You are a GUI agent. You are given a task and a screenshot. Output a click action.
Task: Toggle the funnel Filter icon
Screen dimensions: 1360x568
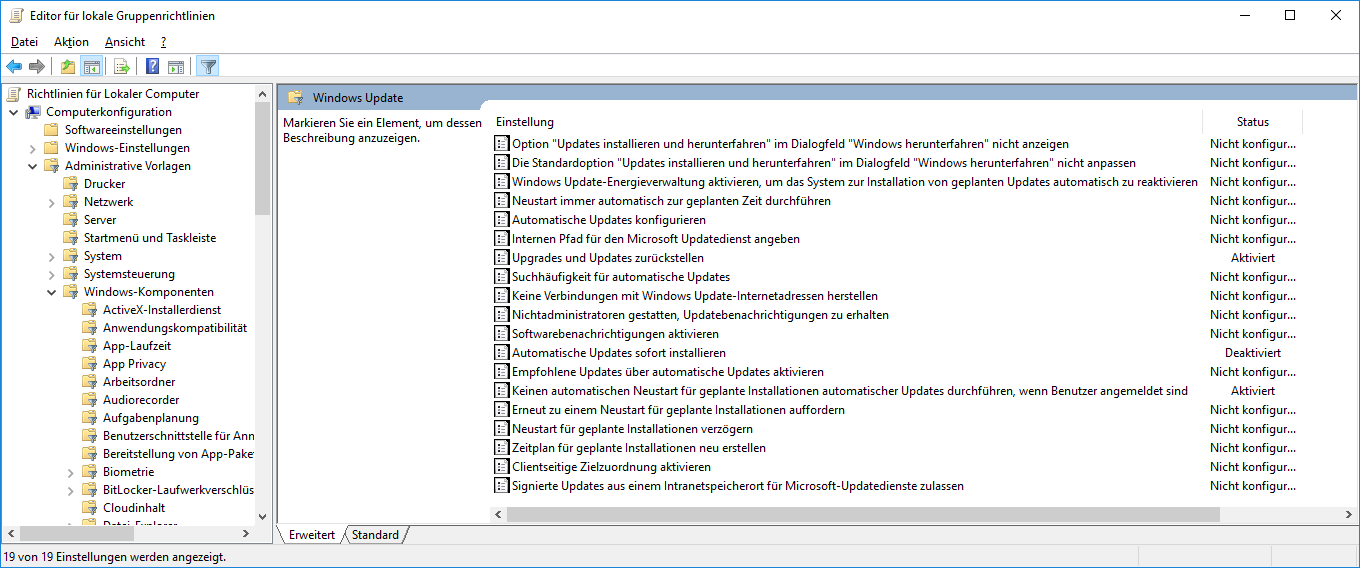point(208,67)
